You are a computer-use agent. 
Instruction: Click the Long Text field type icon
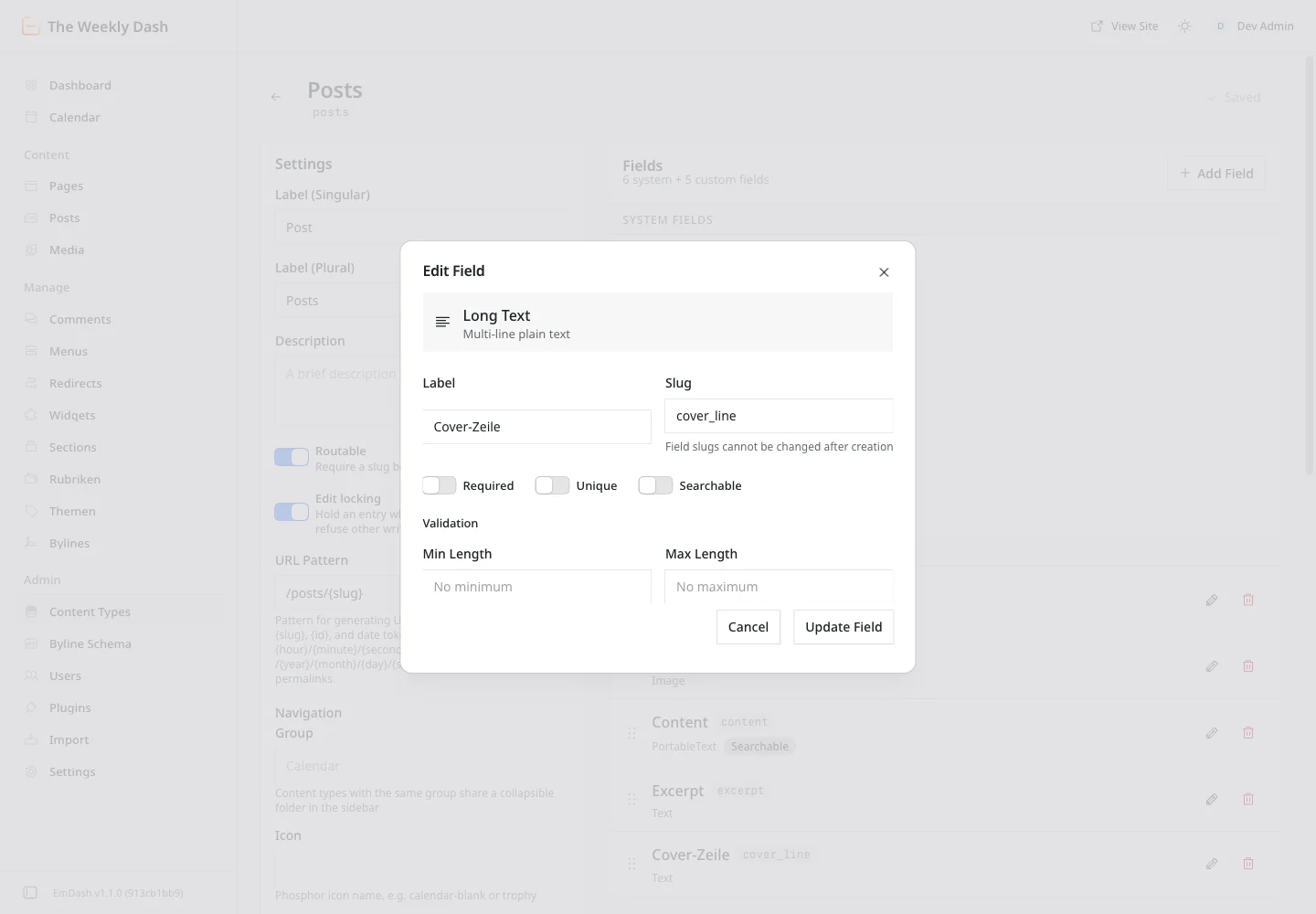pos(442,323)
